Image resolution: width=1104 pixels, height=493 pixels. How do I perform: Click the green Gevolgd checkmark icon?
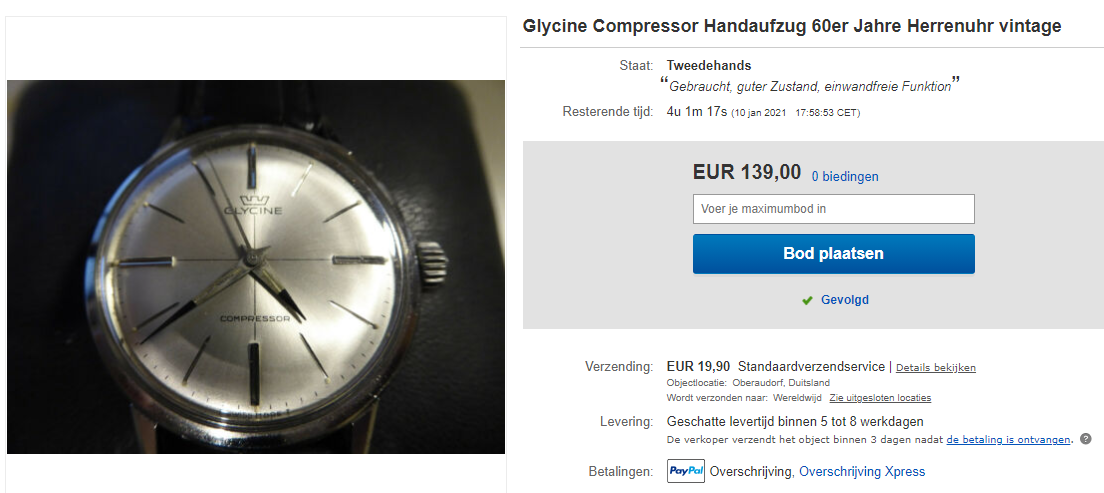pyautogui.click(x=808, y=300)
